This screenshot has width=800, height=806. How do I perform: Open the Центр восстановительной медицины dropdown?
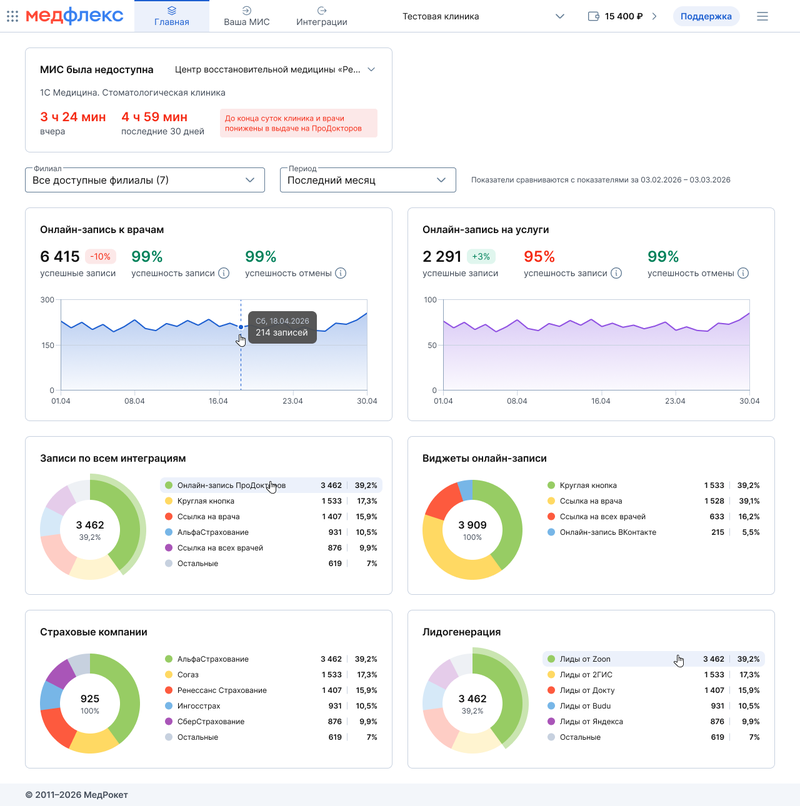click(x=275, y=69)
